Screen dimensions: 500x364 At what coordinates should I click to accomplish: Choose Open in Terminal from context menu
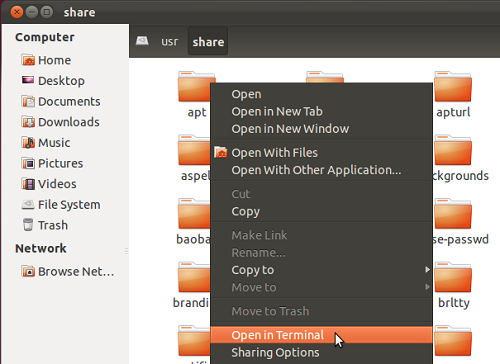[322, 335]
